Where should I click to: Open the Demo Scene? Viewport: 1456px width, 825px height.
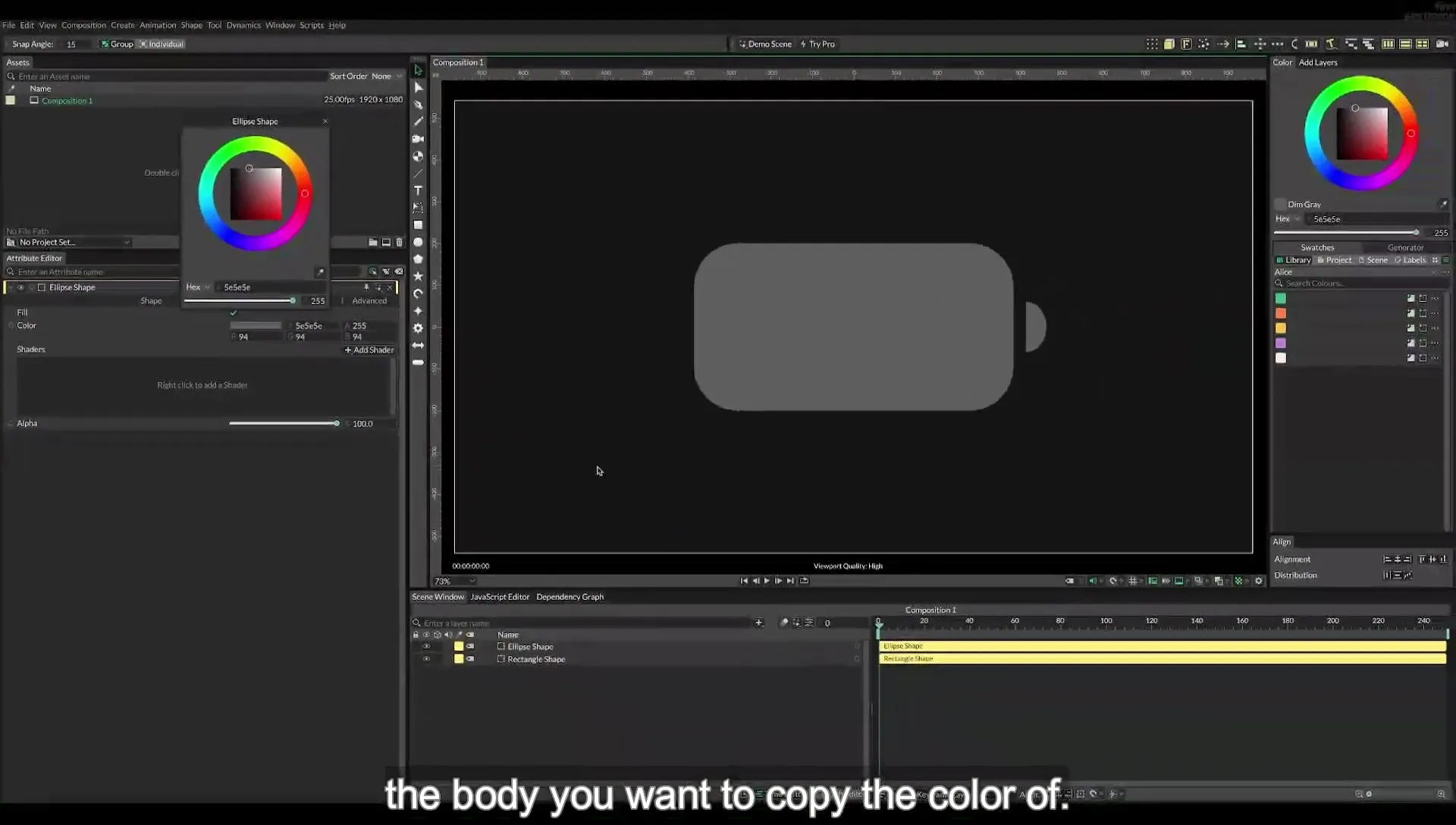[765, 44]
